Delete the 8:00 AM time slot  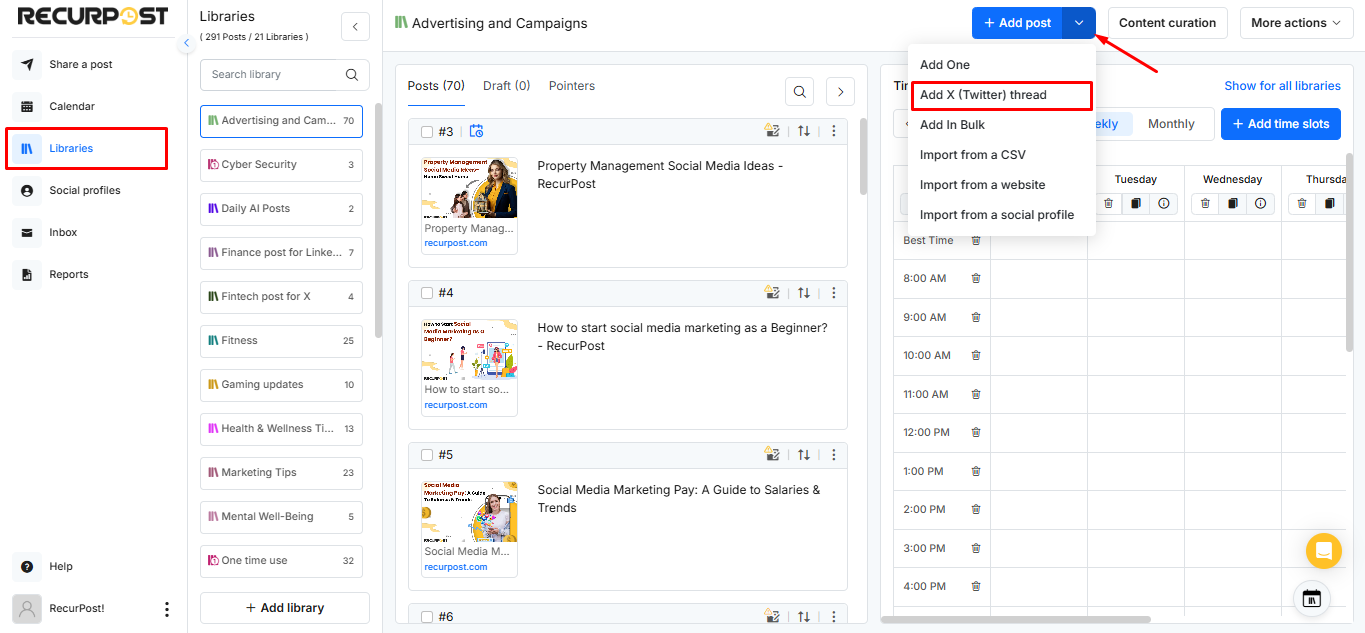[976, 278]
